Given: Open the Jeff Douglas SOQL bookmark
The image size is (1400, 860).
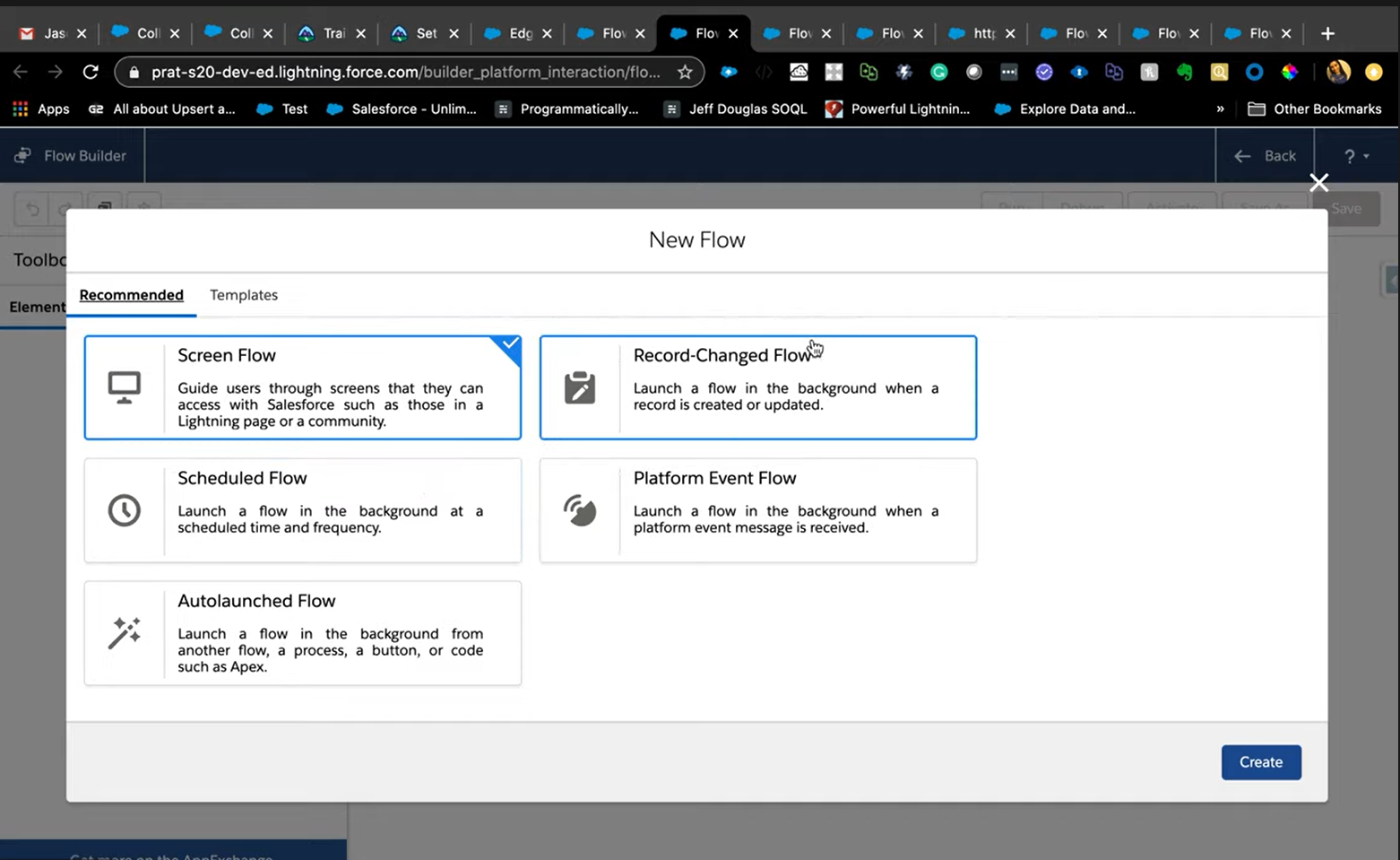Looking at the screenshot, I should click(735, 109).
